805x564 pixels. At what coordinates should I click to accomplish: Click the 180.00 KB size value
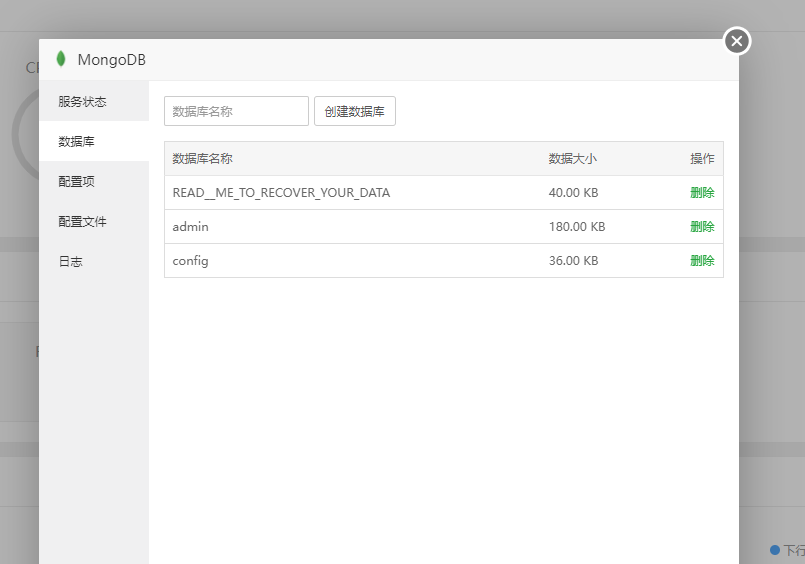577,226
